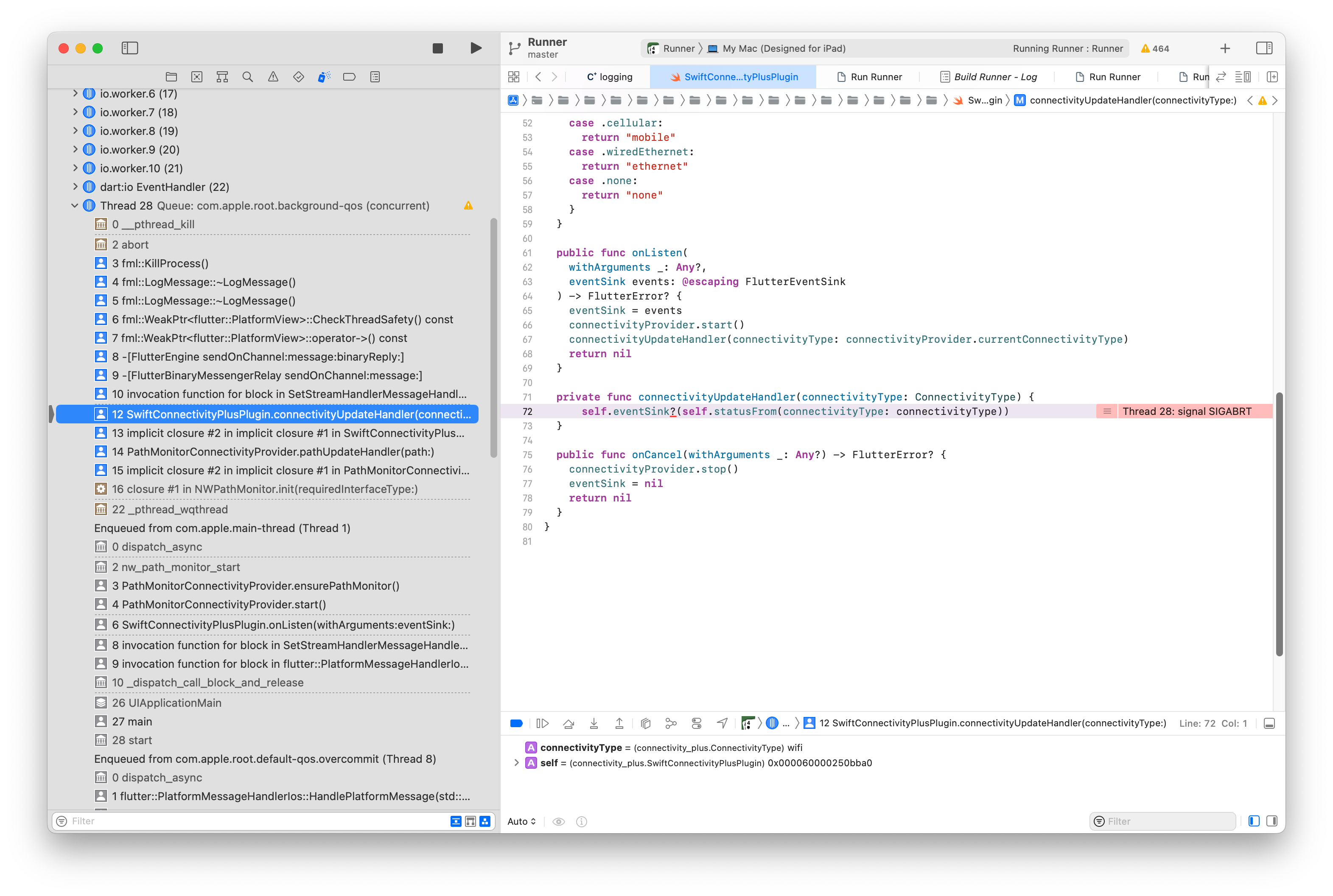1333x896 pixels.
Task: Click the Stop button in the toolbar
Action: pos(438,48)
